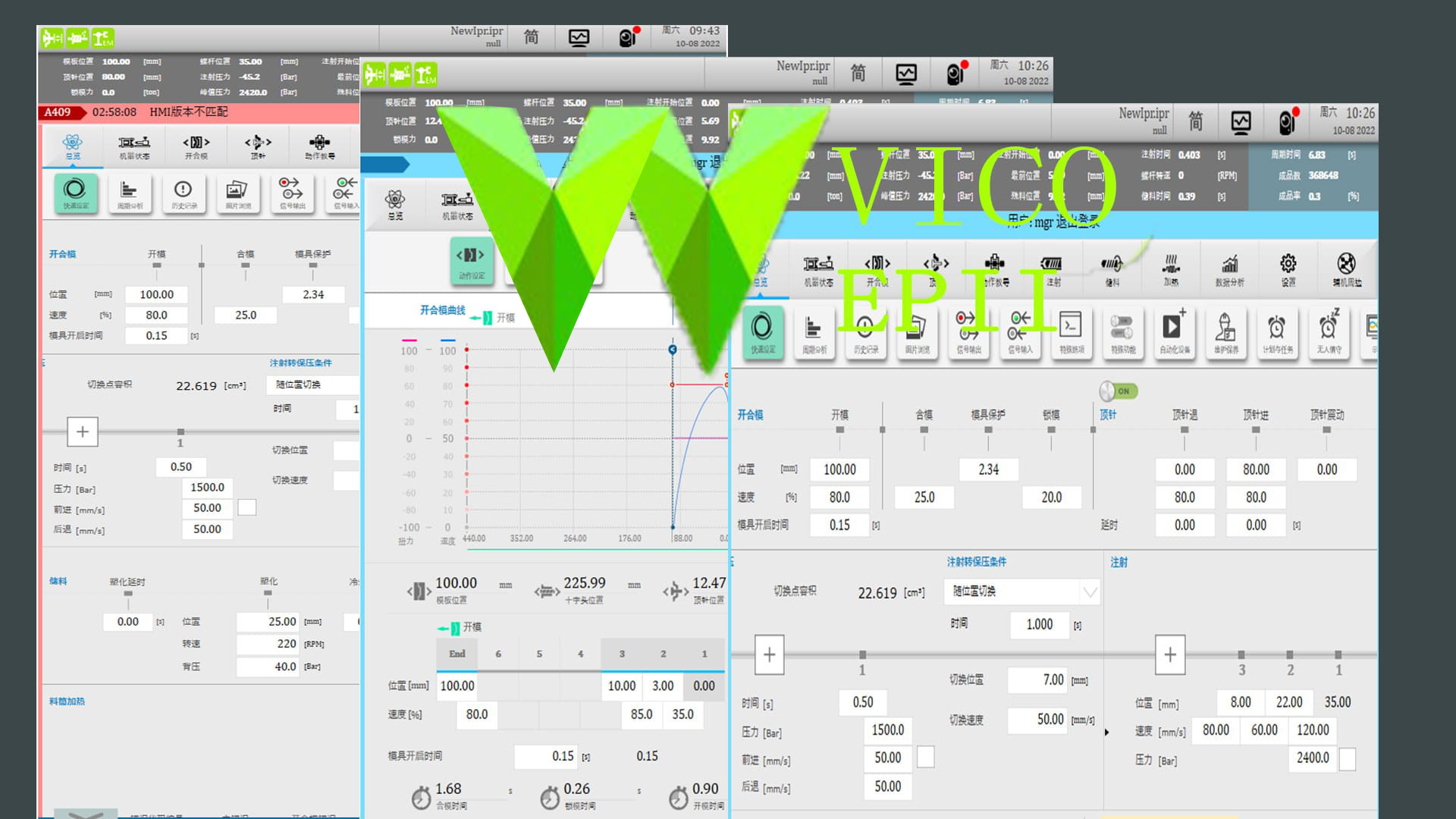Edit 切换位置 7.00 mm field
The image size is (1456, 819).
tap(1039, 680)
